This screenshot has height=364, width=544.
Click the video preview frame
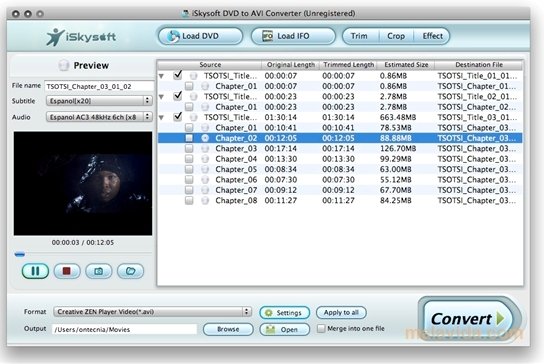(x=83, y=183)
